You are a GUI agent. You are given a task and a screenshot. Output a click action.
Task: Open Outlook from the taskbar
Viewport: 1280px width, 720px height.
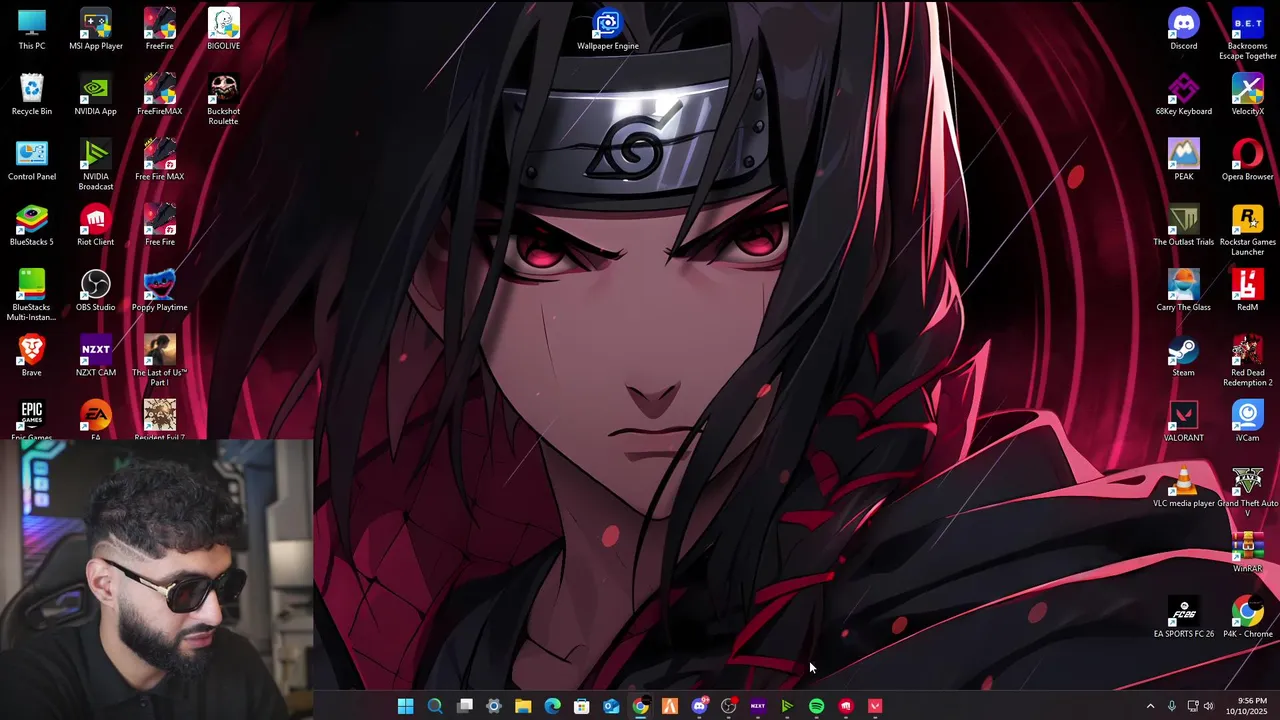[x=611, y=706]
